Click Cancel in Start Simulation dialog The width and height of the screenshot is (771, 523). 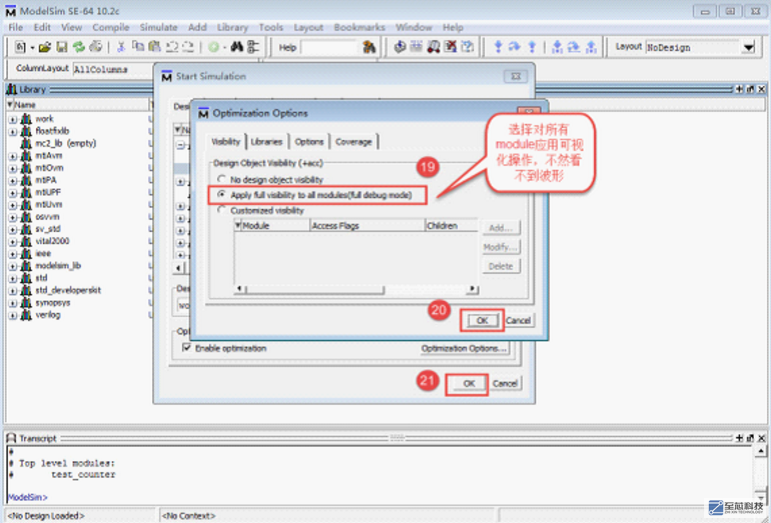(x=505, y=383)
